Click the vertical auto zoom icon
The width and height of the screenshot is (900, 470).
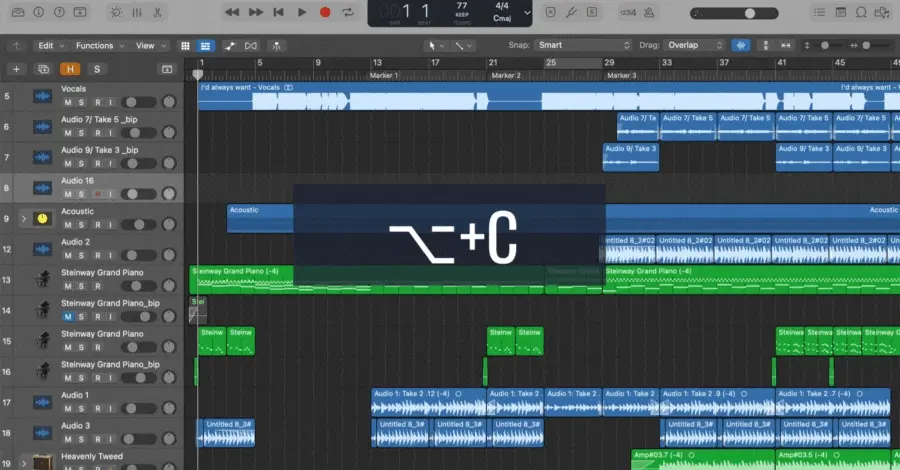coord(765,45)
